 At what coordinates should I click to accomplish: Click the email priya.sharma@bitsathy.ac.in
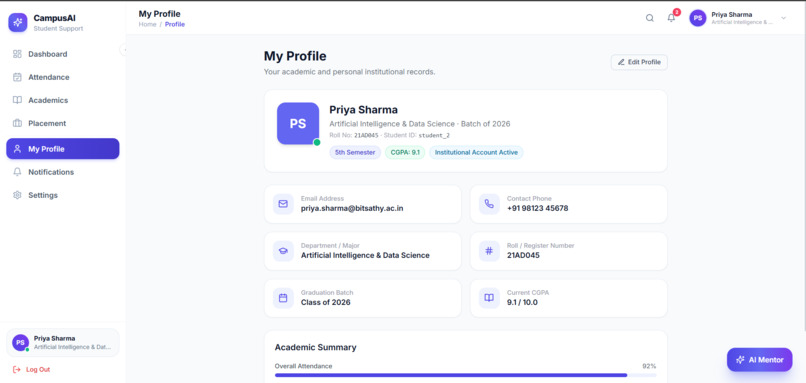(352, 209)
